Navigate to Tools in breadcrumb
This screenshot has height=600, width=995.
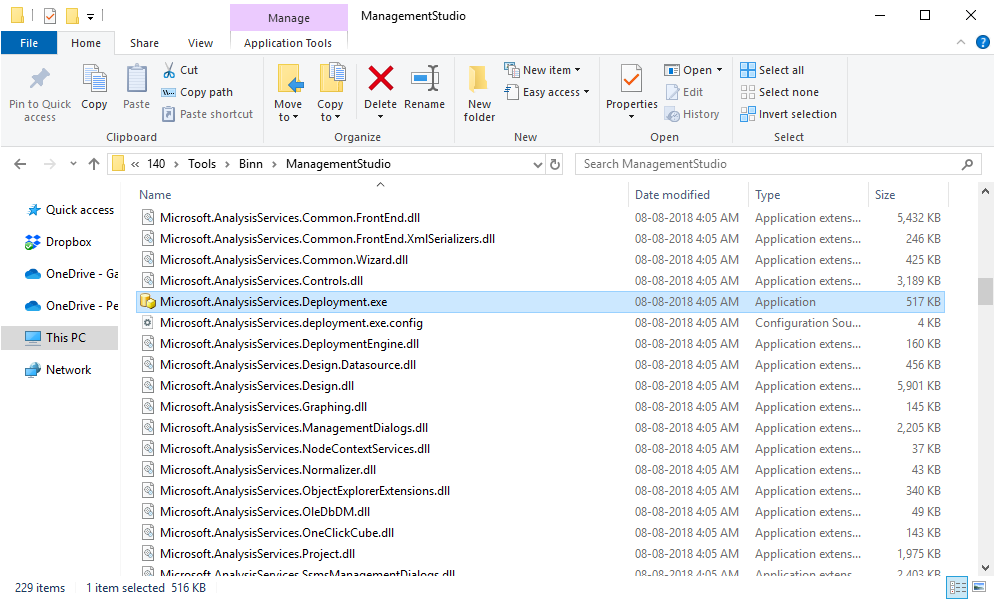pos(202,164)
